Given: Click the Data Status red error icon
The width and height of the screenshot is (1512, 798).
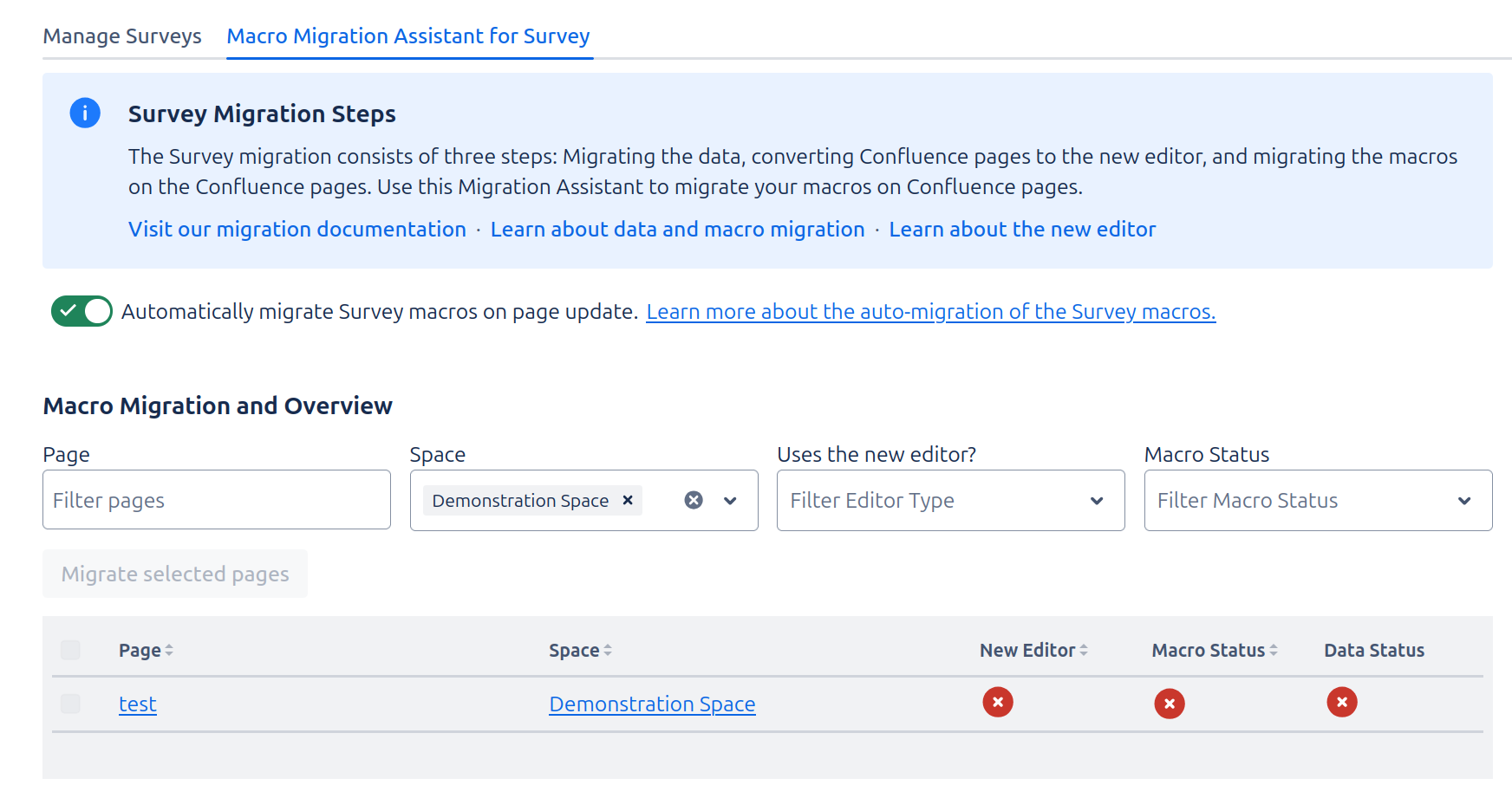Looking at the screenshot, I should point(1341,702).
